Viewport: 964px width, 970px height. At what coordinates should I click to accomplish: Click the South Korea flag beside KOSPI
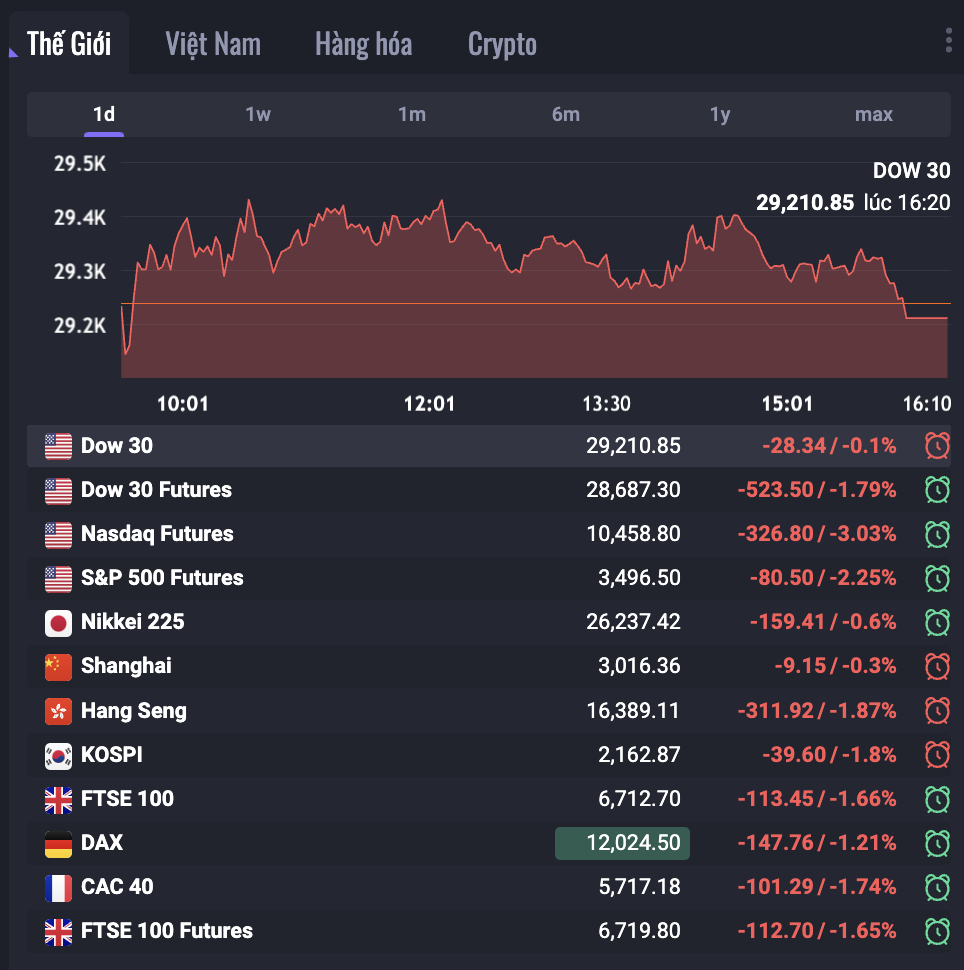[x=59, y=755]
